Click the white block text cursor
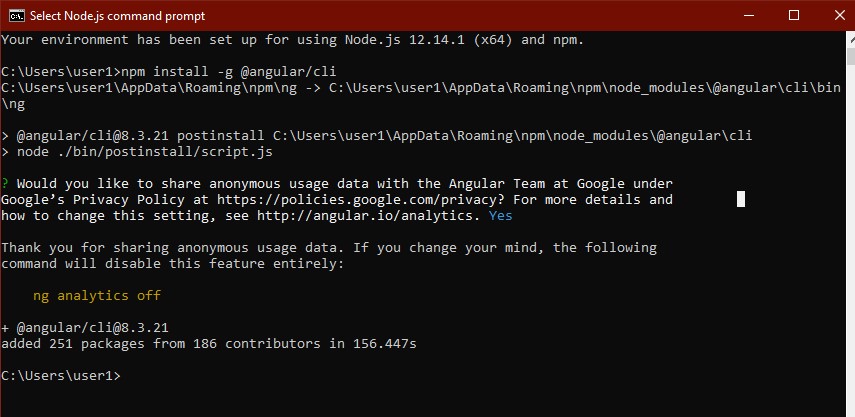Viewport: 855px width, 417px height. (741, 199)
